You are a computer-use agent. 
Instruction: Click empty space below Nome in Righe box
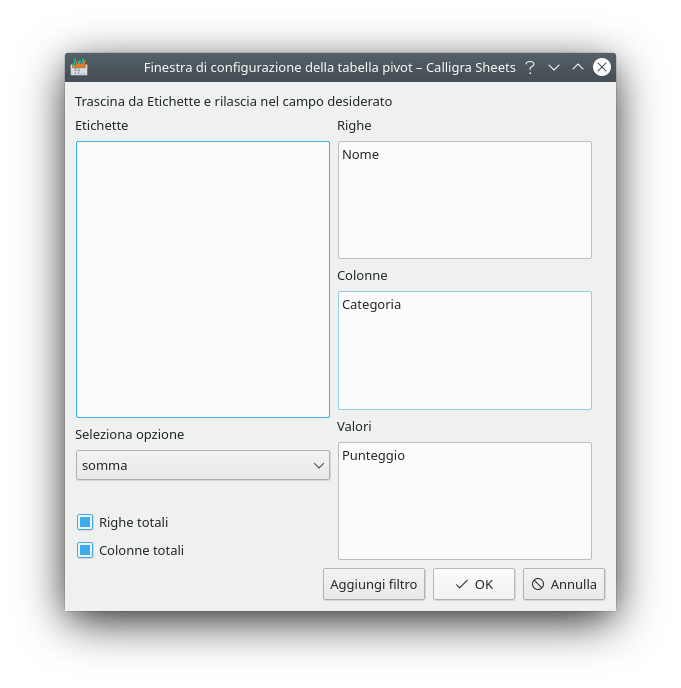pos(464,215)
